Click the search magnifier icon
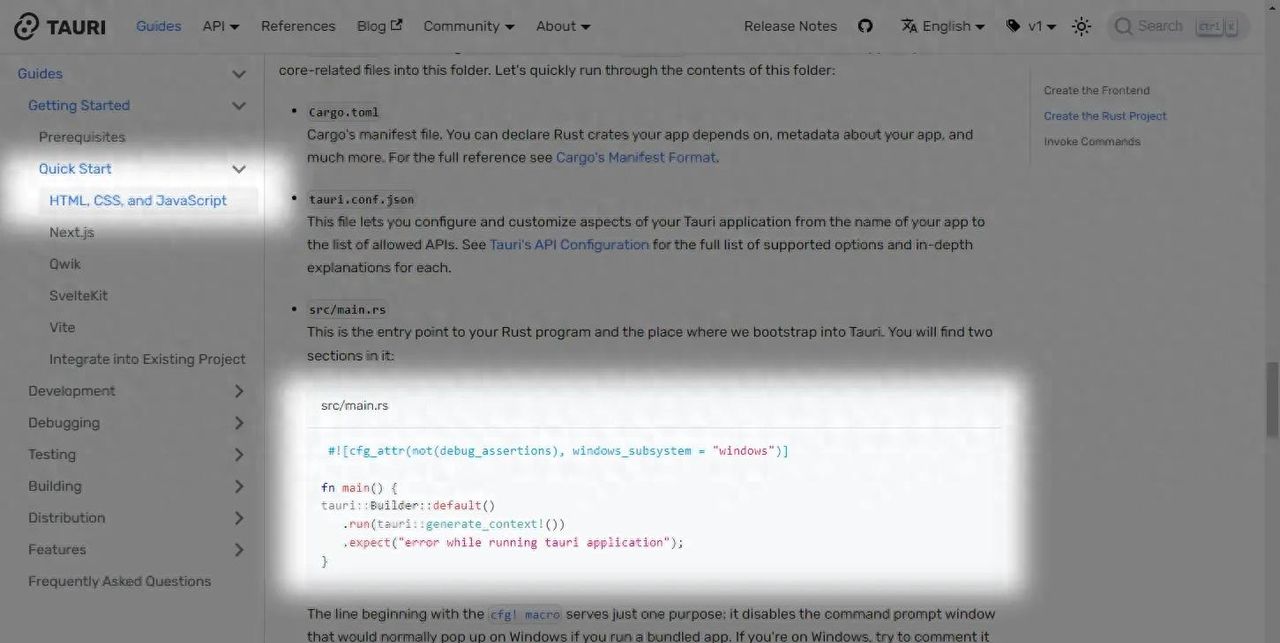The image size is (1280, 643). [1124, 26]
